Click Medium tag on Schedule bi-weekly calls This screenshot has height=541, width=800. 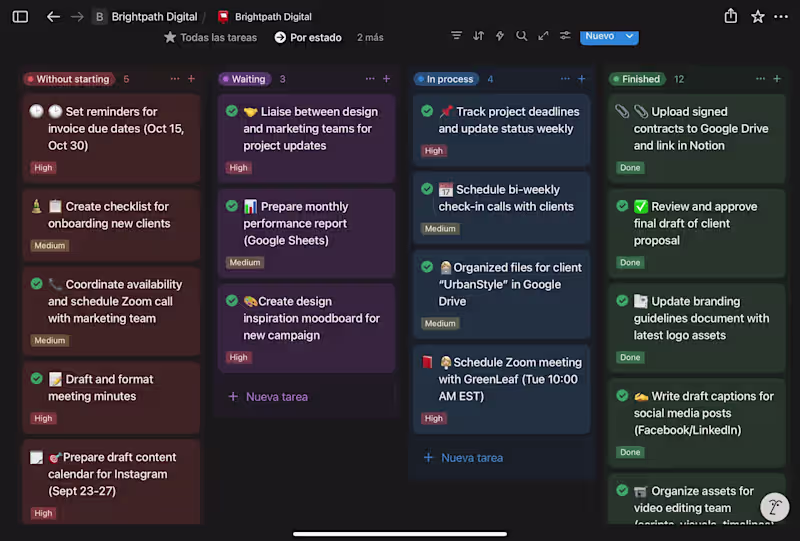click(x=440, y=229)
